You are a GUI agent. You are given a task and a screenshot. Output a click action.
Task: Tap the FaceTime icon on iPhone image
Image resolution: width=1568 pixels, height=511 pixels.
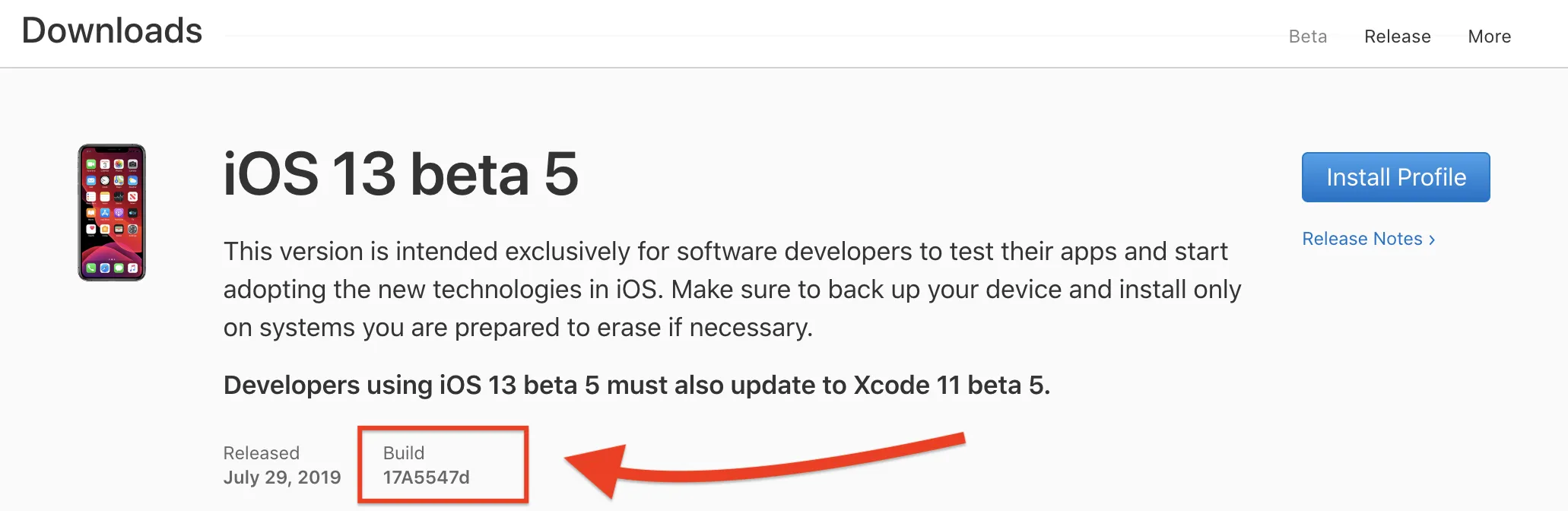(91, 164)
